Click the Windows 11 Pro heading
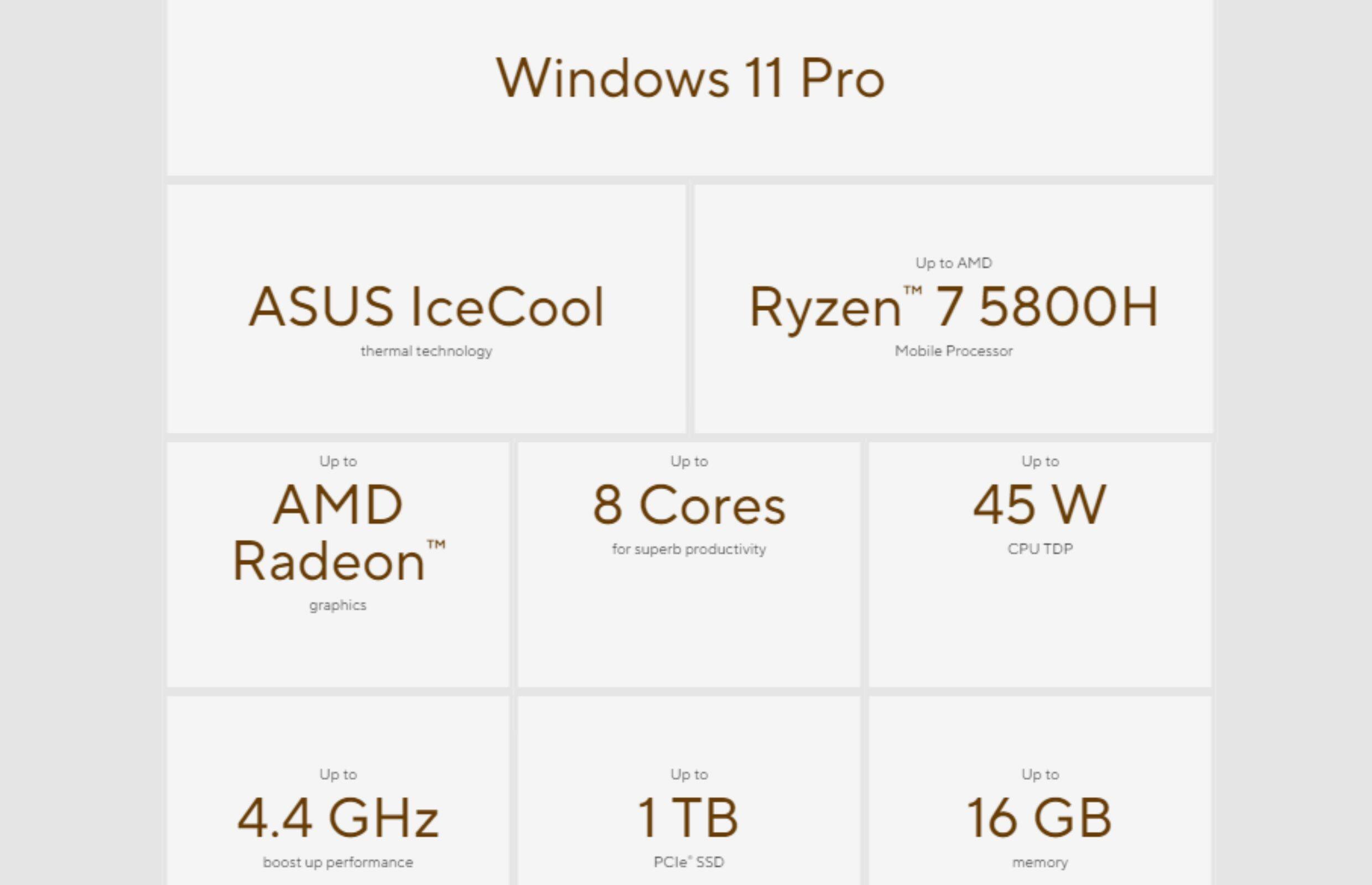The height and width of the screenshot is (885, 1372). (x=690, y=78)
